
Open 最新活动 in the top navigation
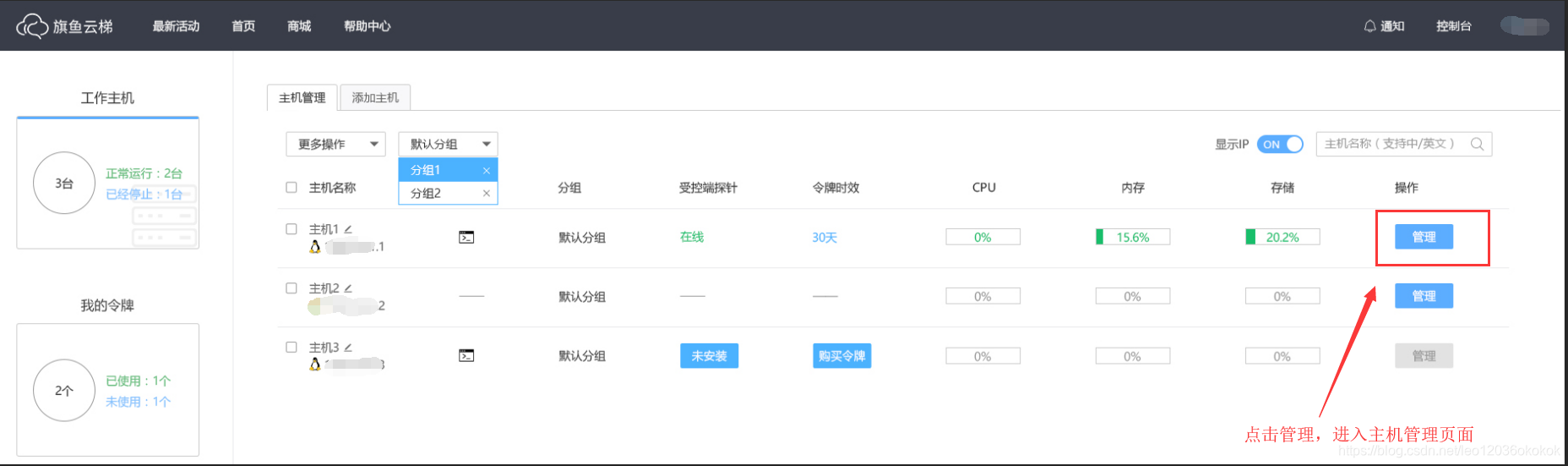(x=176, y=26)
